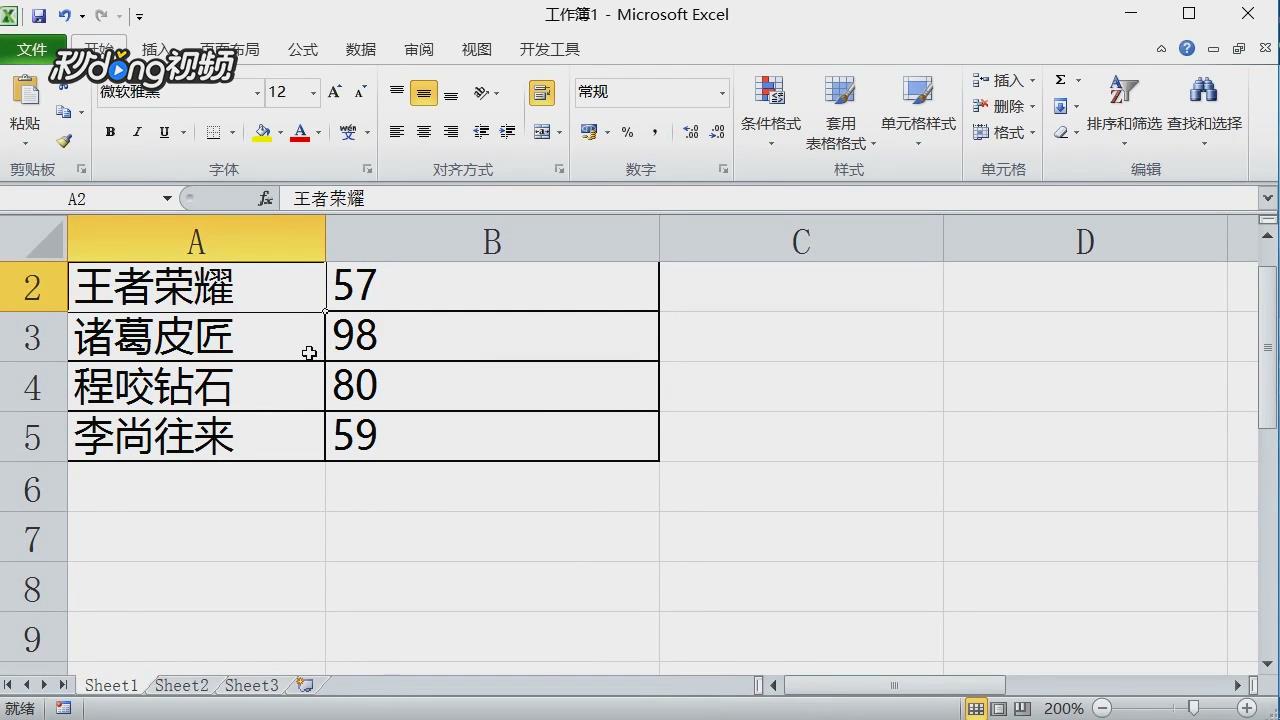Select cell containing 诸葛皮匠
Screen dimensions: 1280x720
click(x=196, y=337)
